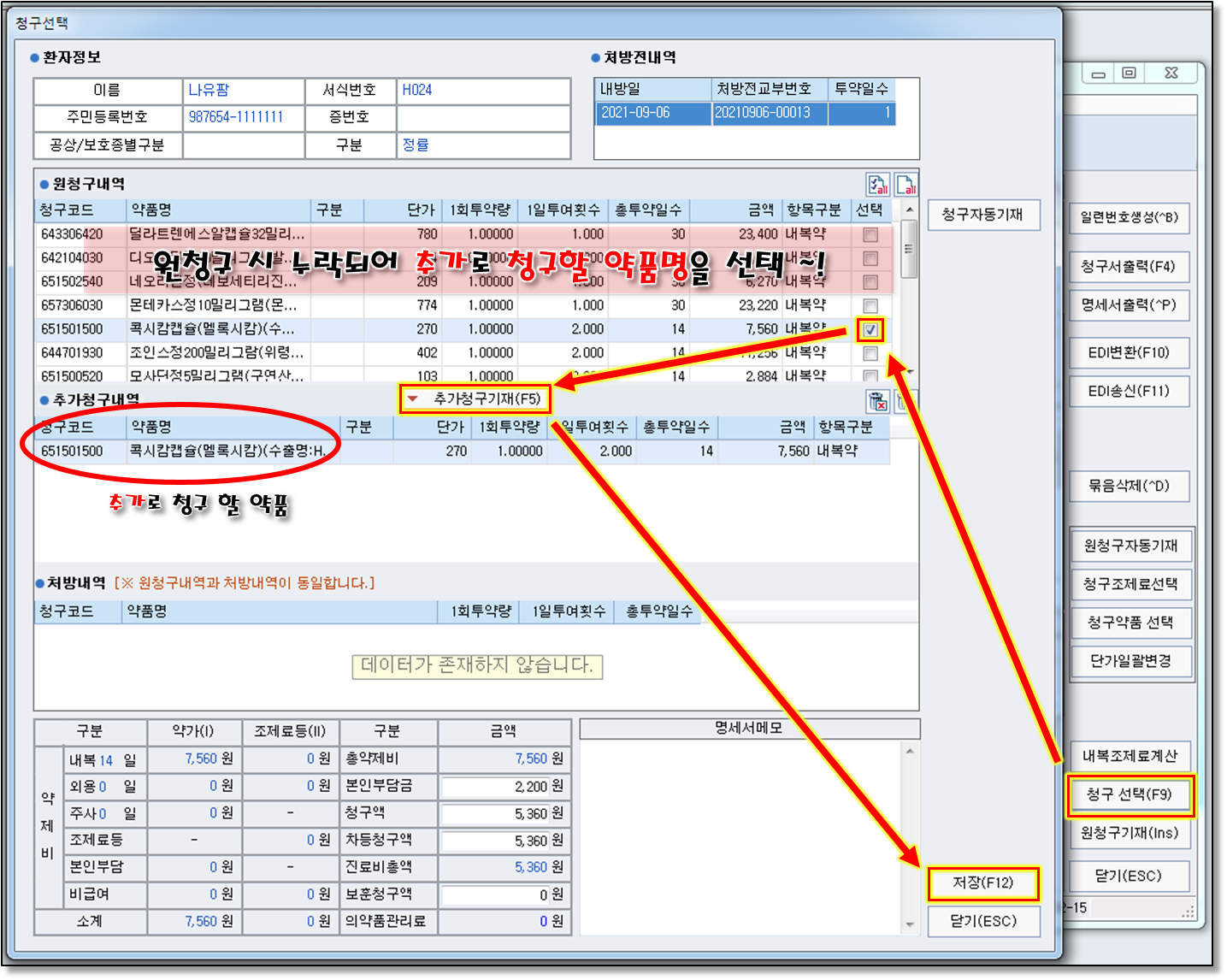This screenshot has height=980, width=1227.
Task: Tick the checkbox for 조인스정200밀리그람 row
Action: (870, 354)
